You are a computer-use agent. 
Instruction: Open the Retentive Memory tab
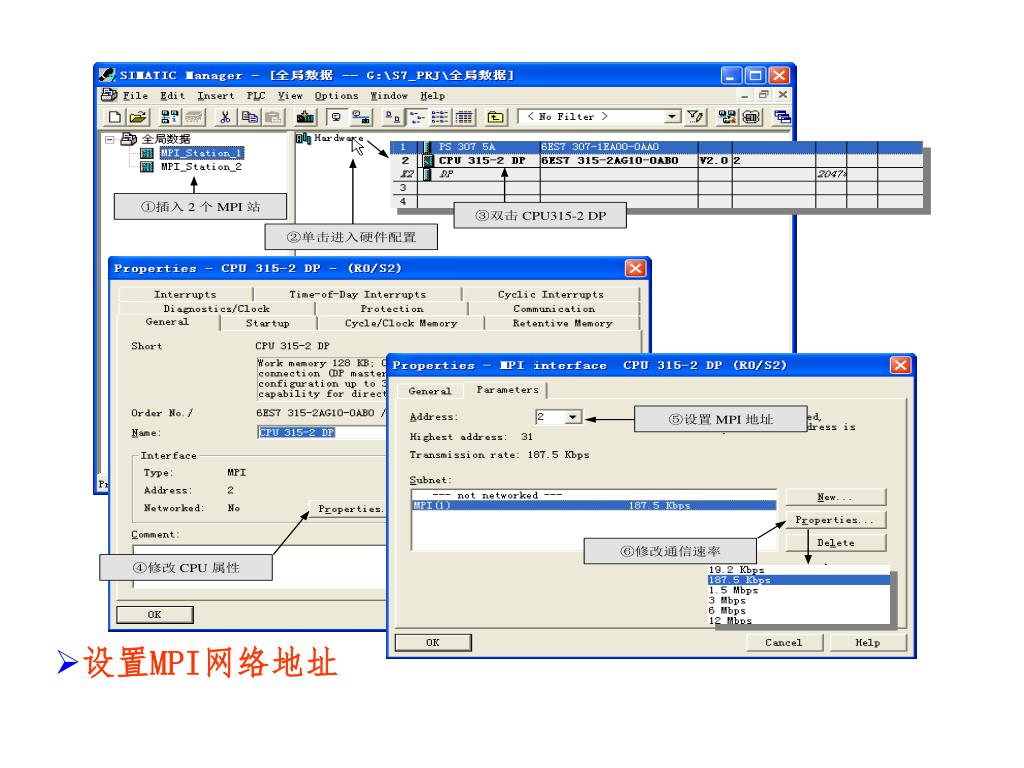click(562, 323)
